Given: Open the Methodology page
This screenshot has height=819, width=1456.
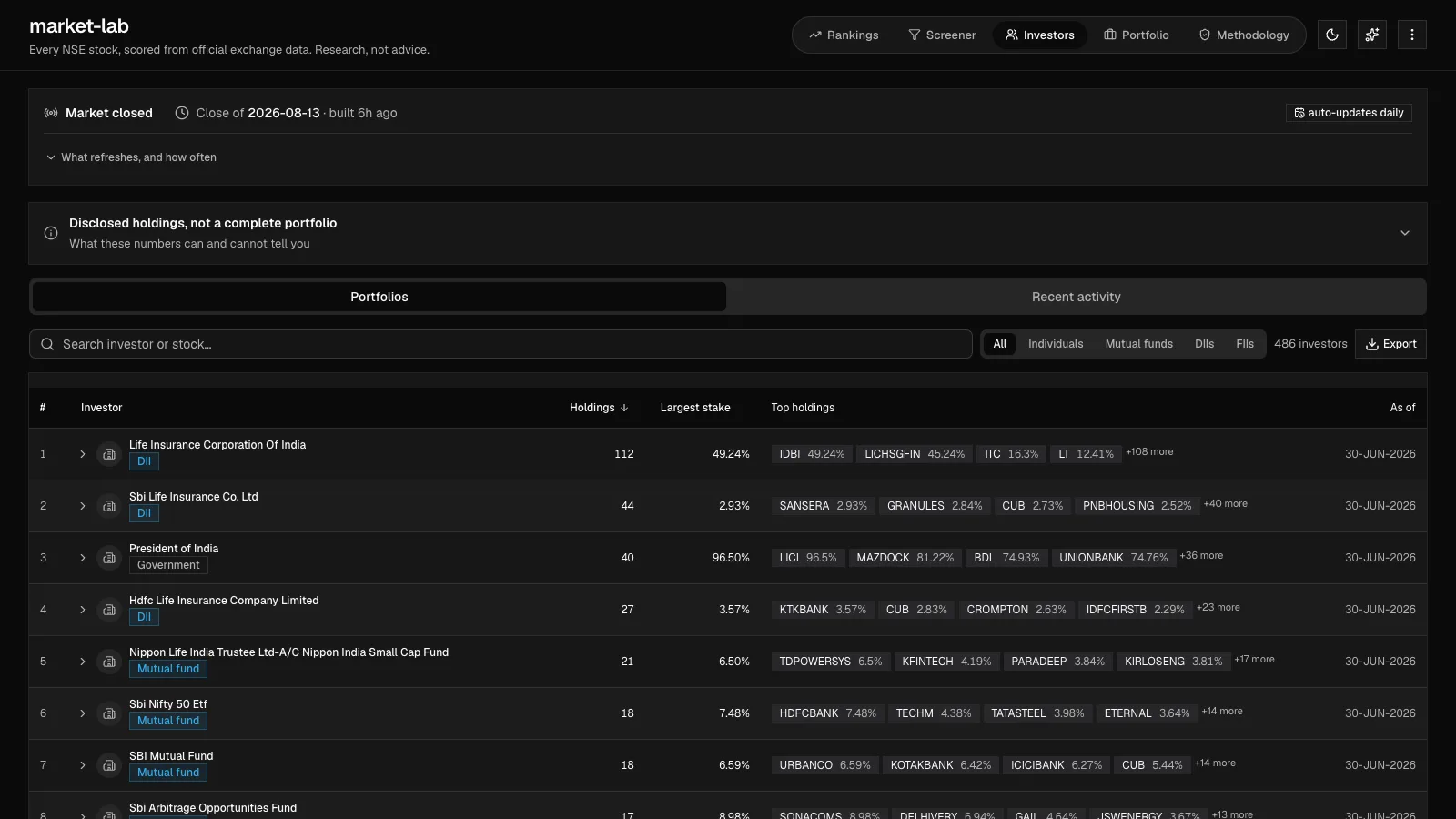Looking at the screenshot, I should 1244,35.
